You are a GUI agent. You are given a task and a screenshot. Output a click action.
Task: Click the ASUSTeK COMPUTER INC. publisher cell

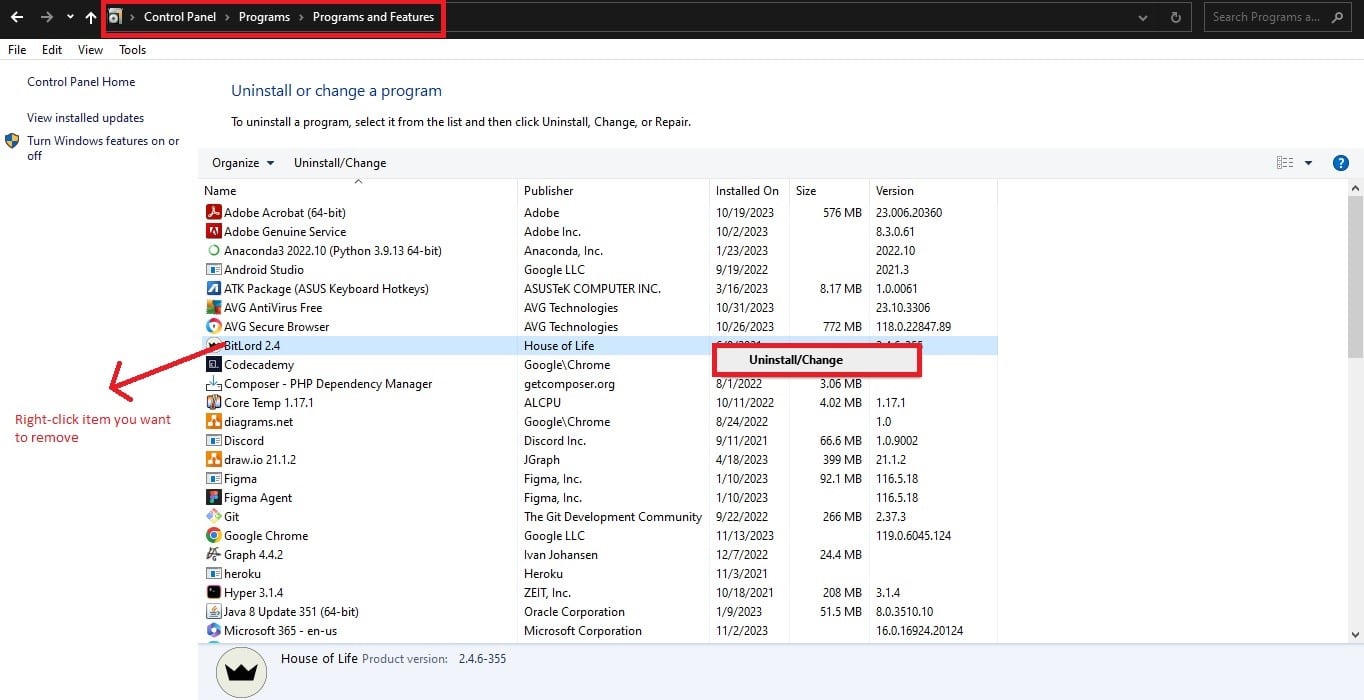pos(592,288)
